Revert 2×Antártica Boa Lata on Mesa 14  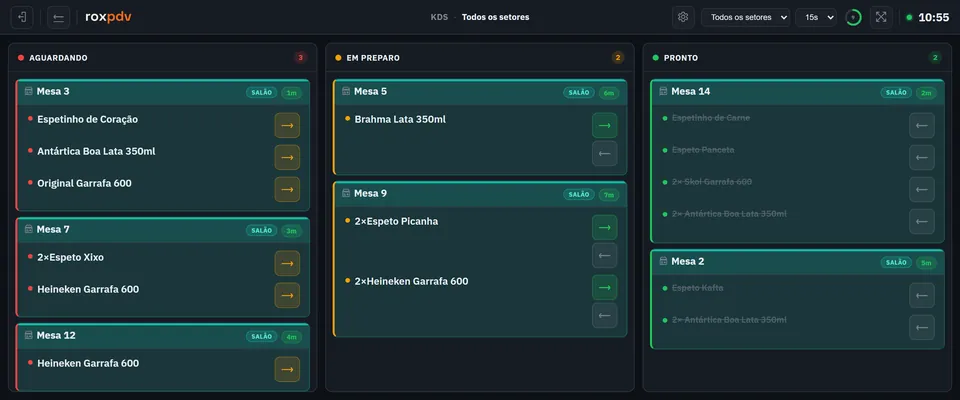point(921,221)
